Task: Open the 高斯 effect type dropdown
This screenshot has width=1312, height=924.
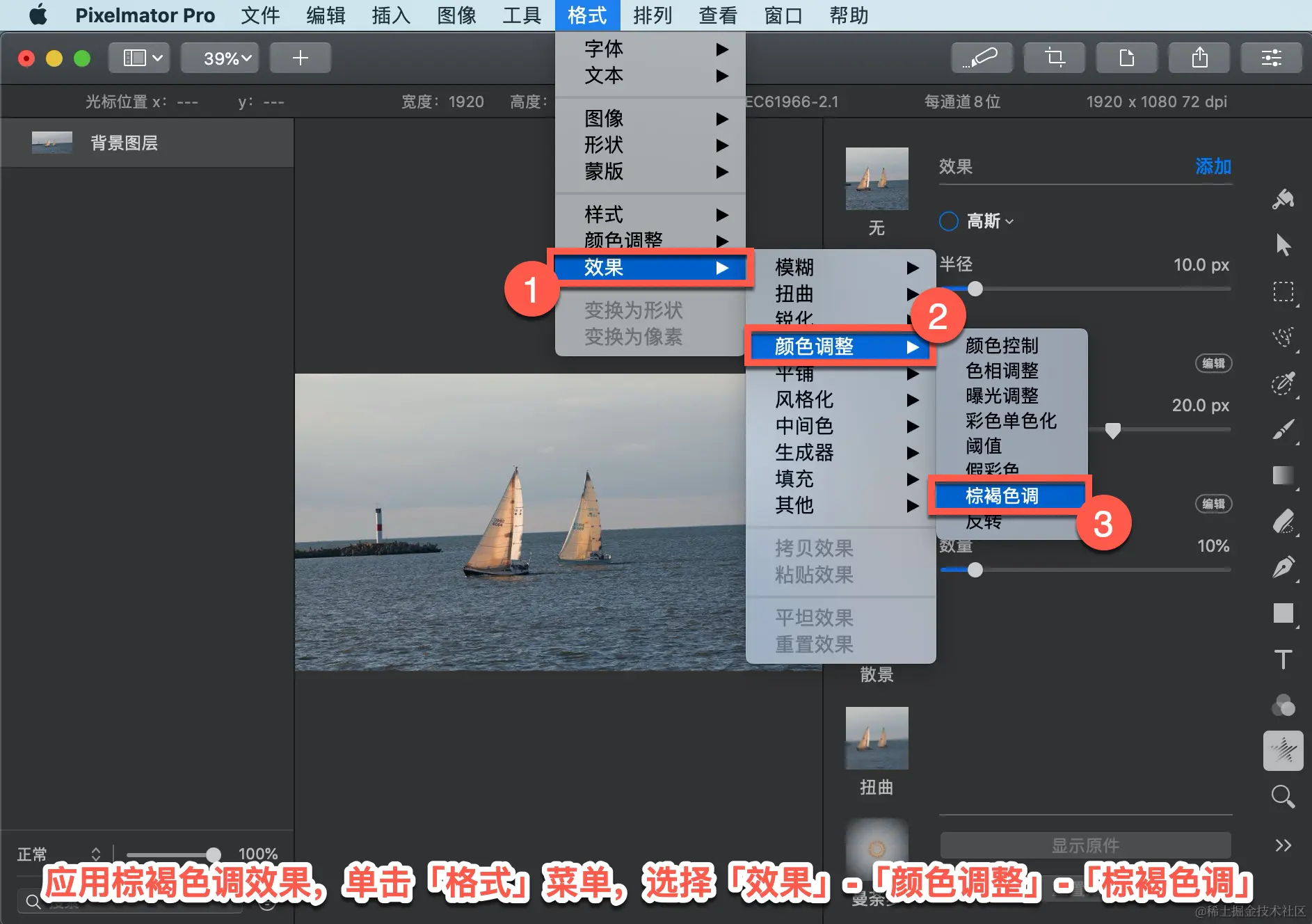Action: (x=991, y=221)
